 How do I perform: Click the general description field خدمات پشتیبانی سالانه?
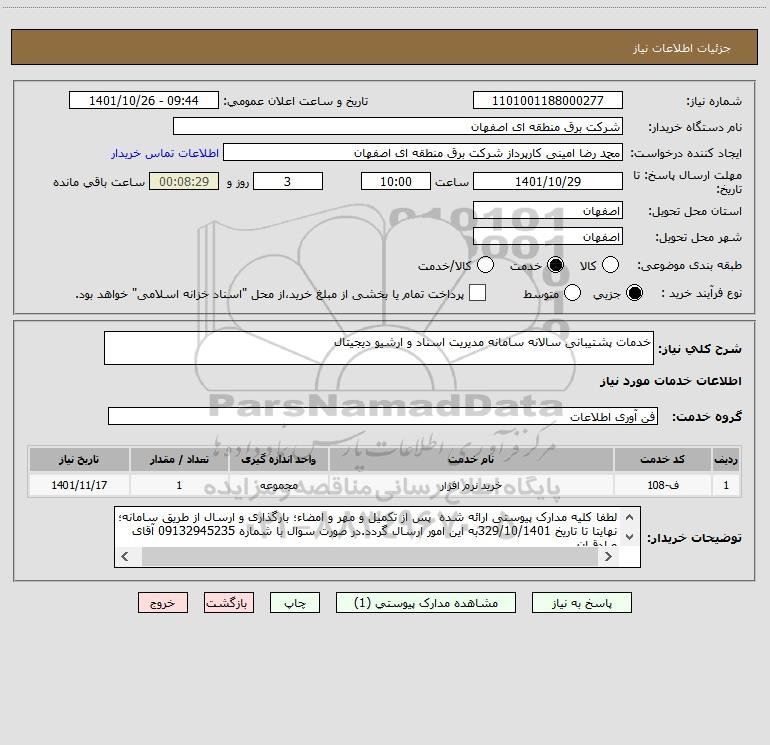(x=379, y=348)
